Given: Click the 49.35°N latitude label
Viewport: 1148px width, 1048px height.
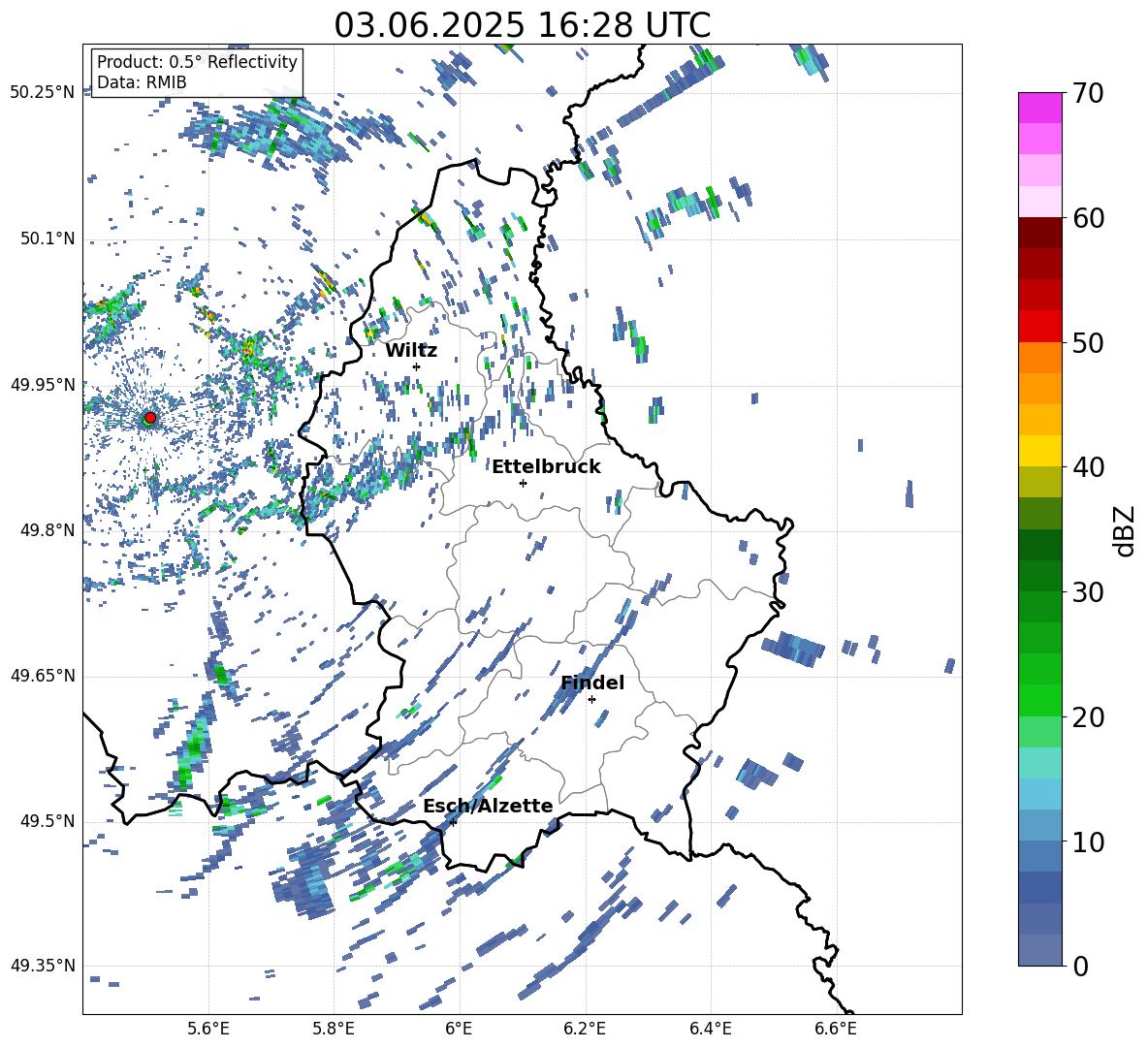Looking at the screenshot, I should pyautogui.click(x=43, y=966).
